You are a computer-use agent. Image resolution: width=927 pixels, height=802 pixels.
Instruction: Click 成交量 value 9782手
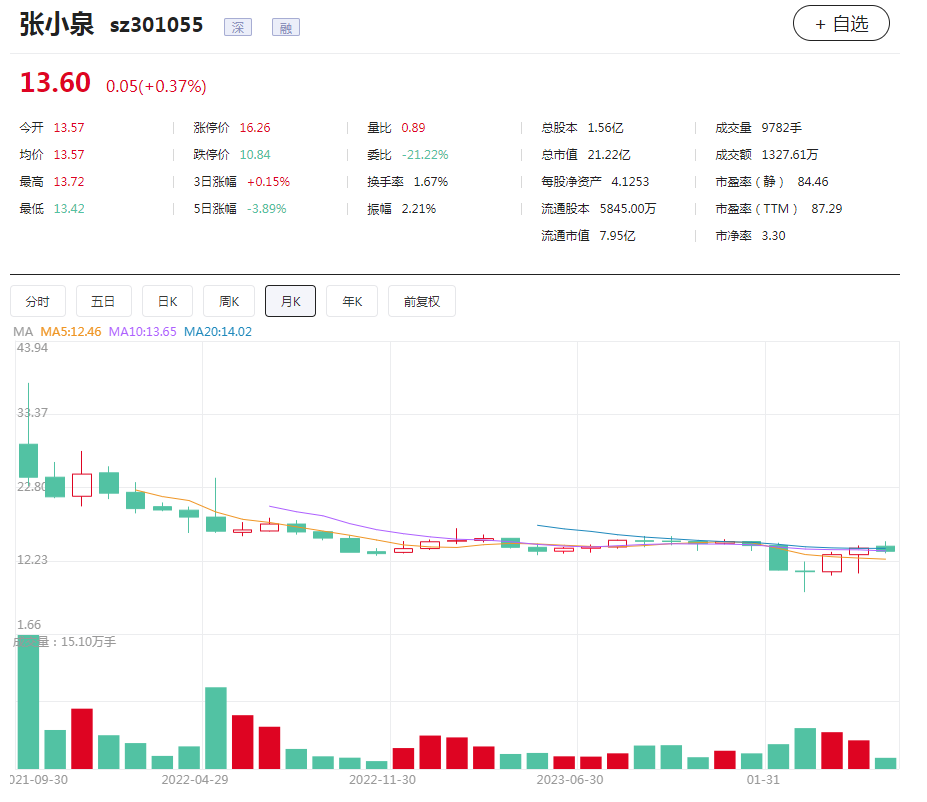click(782, 128)
